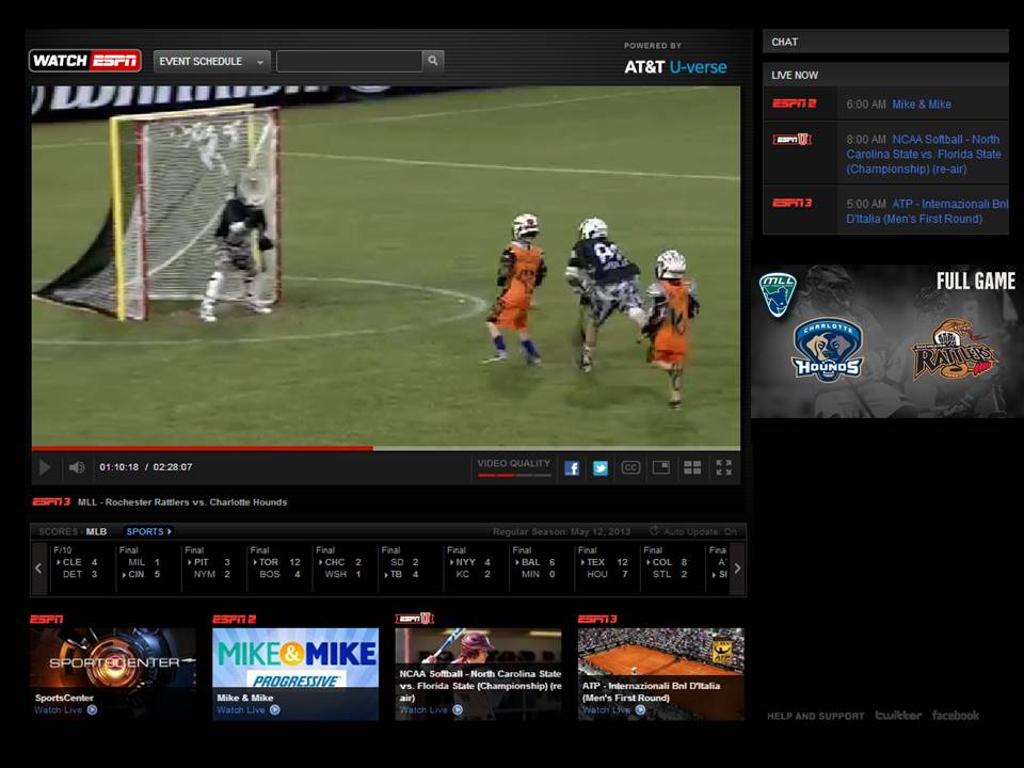Screen dimensions: 1024x768
Task: Open the Facebook footer link
Action: click(955, 715)
